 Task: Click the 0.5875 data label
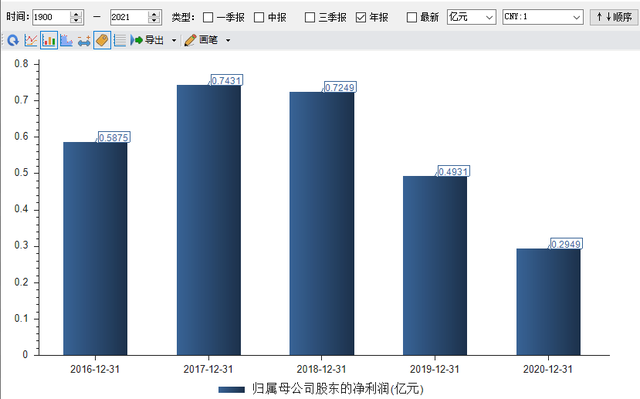click(x=114, y=137)
